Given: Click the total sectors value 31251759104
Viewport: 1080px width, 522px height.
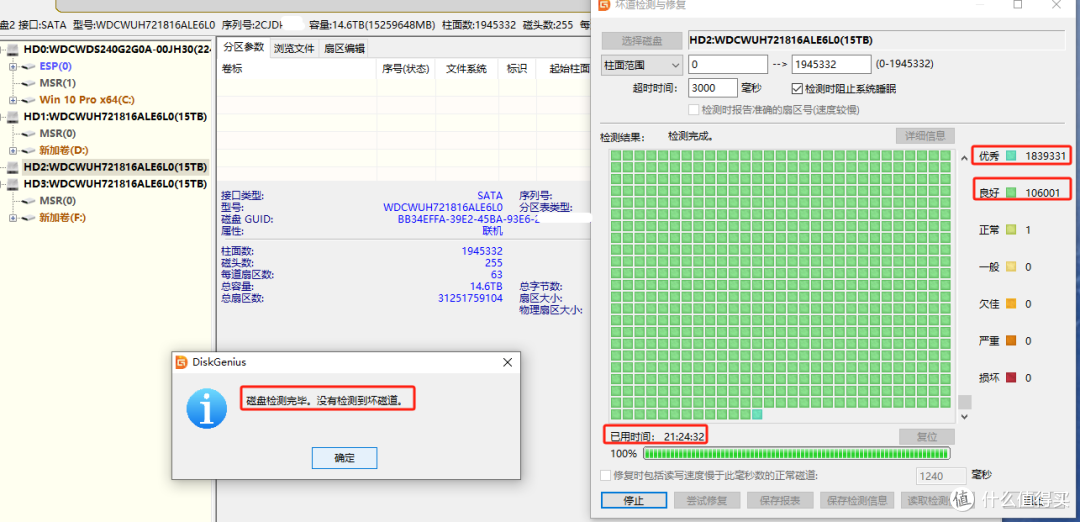Looking at the screenshot, I should (x=470, y=298).
